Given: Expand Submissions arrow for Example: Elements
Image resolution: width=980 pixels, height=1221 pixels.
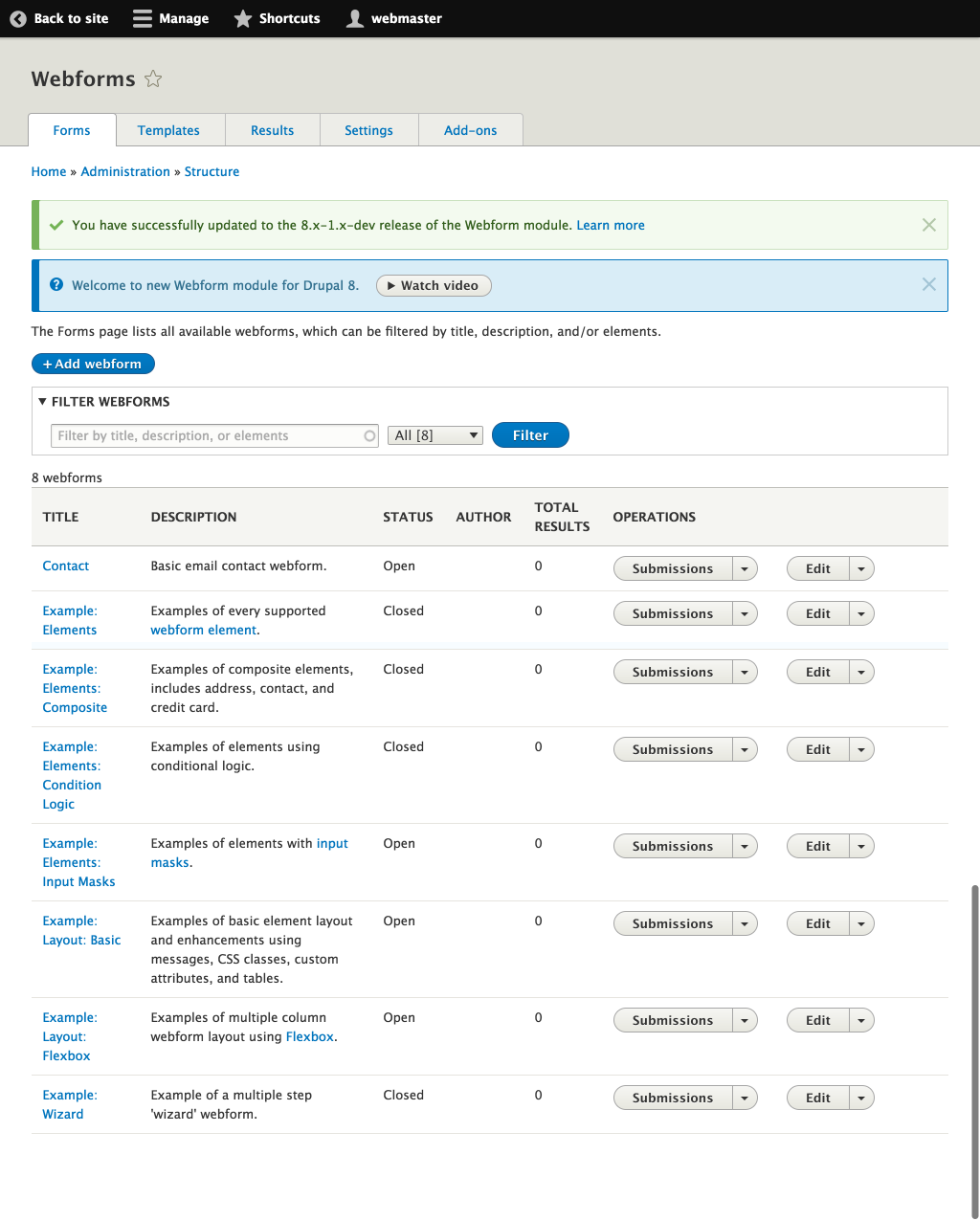Looking at the screenshot, I should tap(745, 613).
